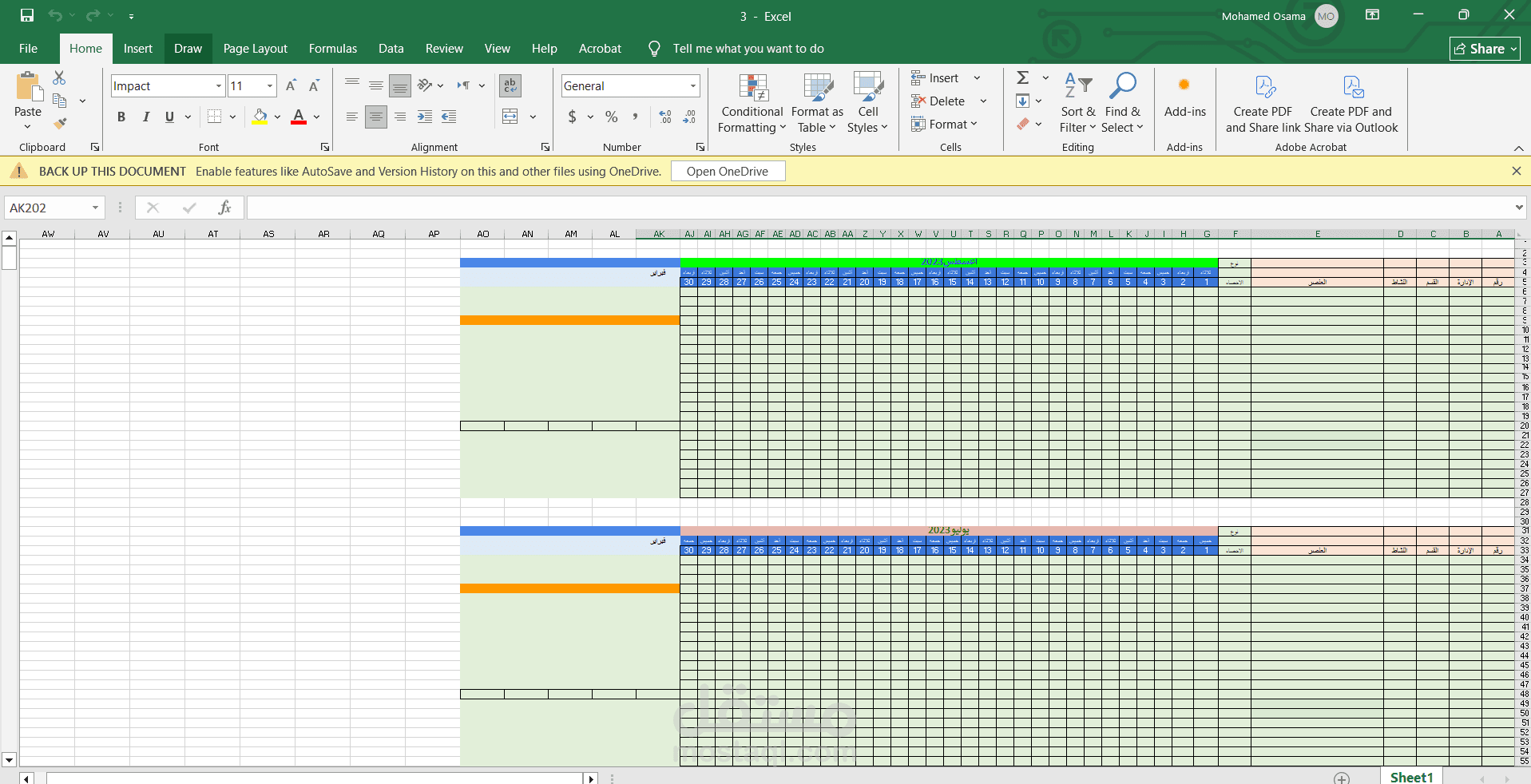Activate the Format Painter brush
Viewport: 1531px width, 784px height.
point(60,123)
